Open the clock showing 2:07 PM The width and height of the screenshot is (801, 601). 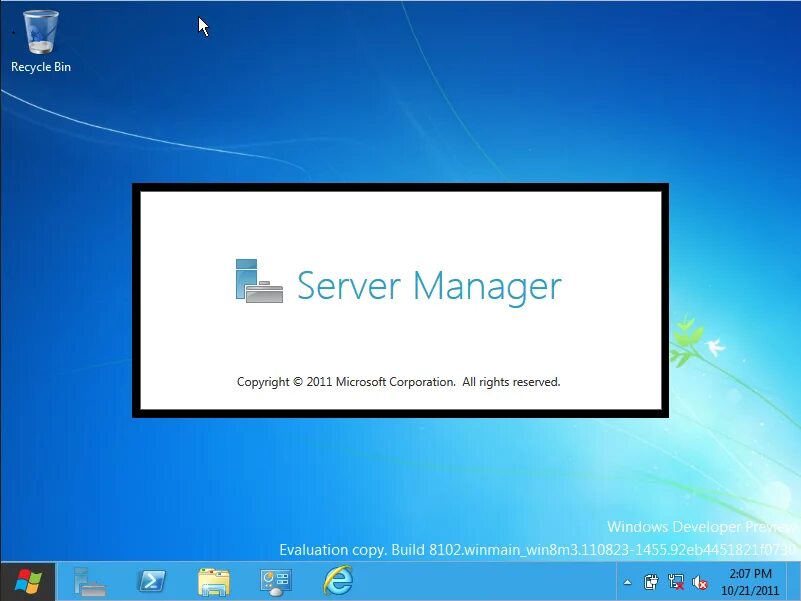750,582
